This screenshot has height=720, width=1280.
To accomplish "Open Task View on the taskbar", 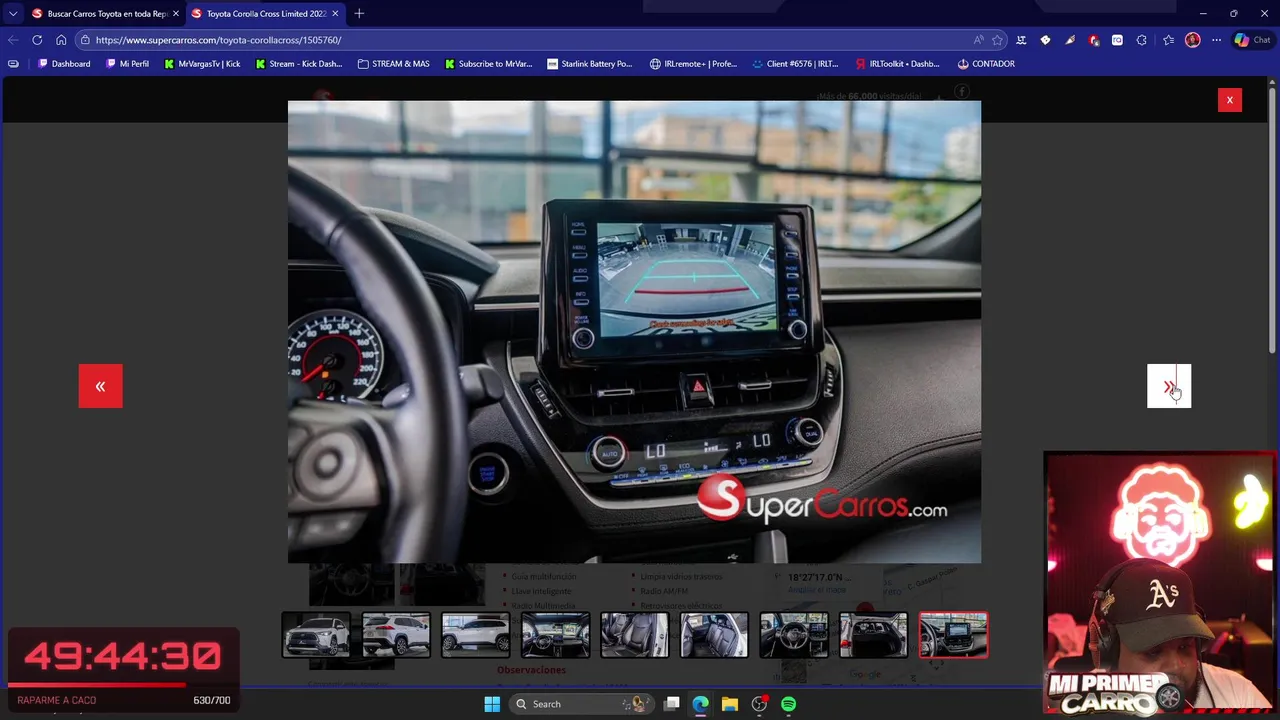I will [672, 704].
